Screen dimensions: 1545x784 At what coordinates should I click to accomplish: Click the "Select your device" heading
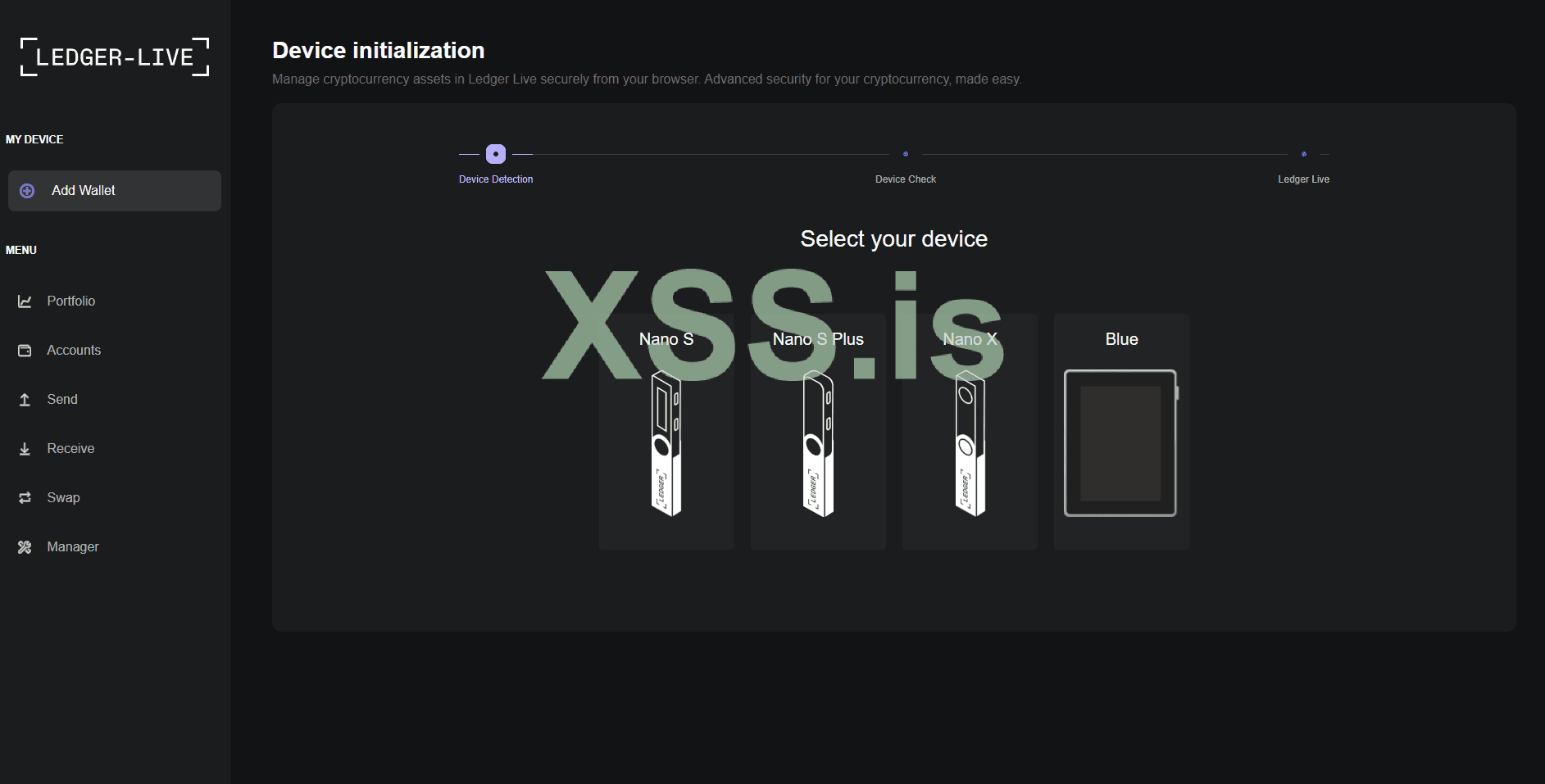coord(894,238)
